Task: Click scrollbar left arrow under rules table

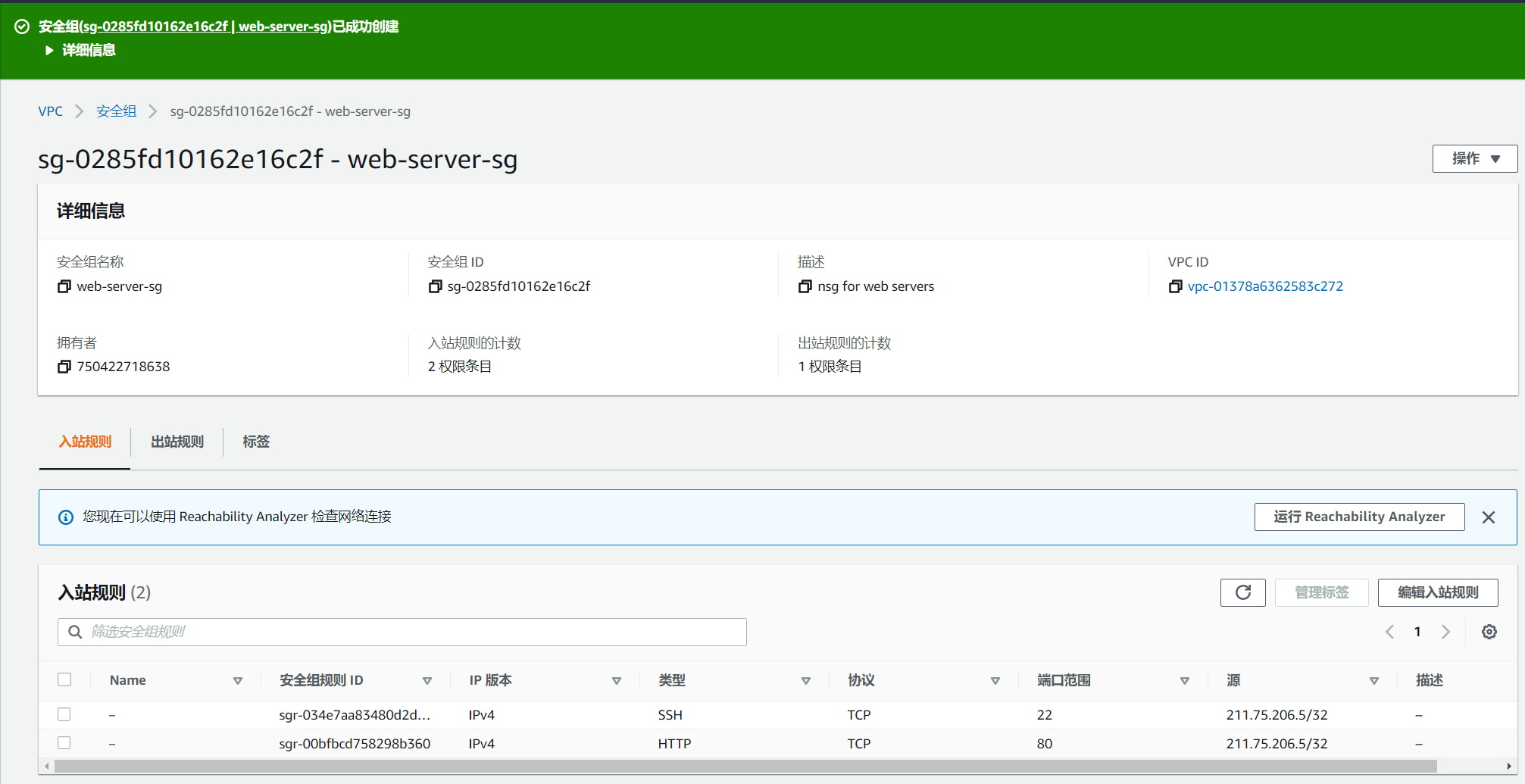Action: 47,766
